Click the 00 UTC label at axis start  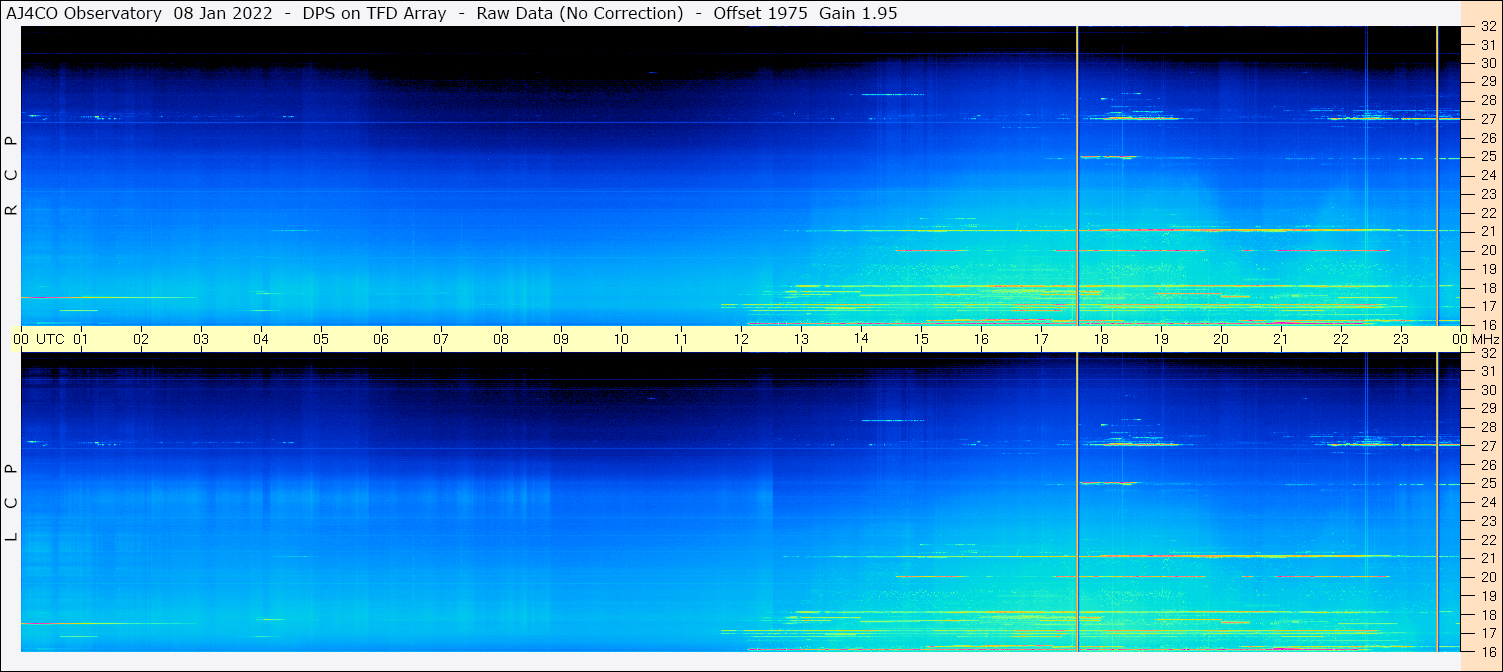pos(41,339)
